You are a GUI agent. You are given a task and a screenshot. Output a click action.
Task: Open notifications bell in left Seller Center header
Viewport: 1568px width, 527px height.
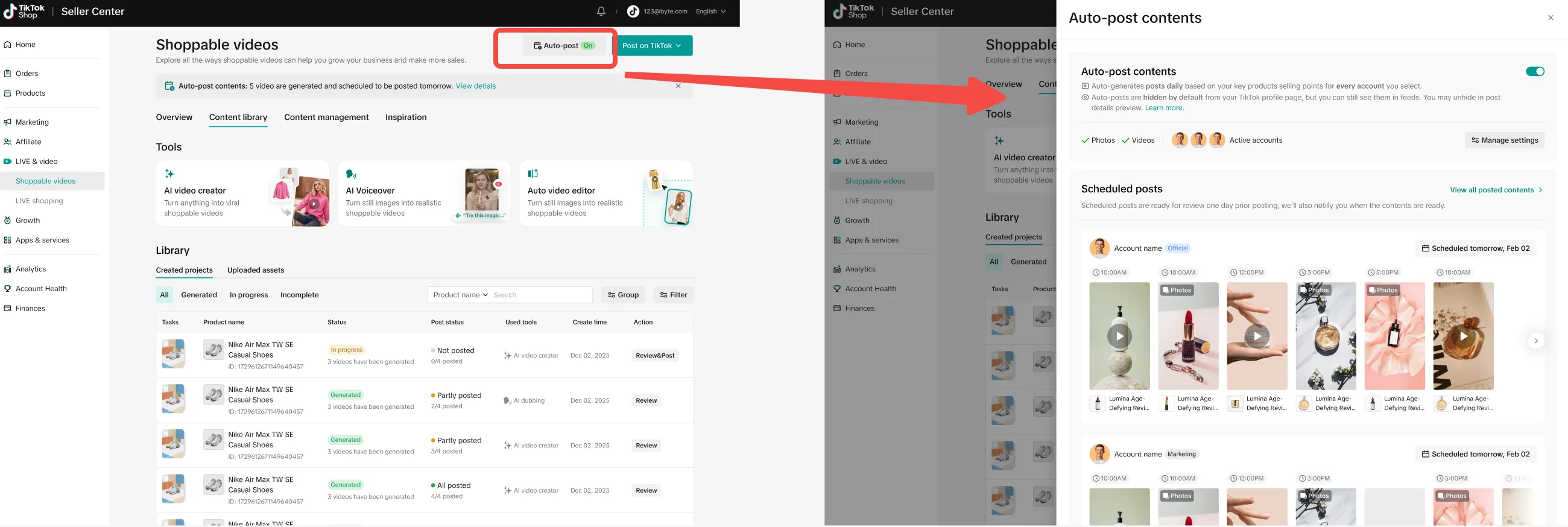click(x=601, y=11)
